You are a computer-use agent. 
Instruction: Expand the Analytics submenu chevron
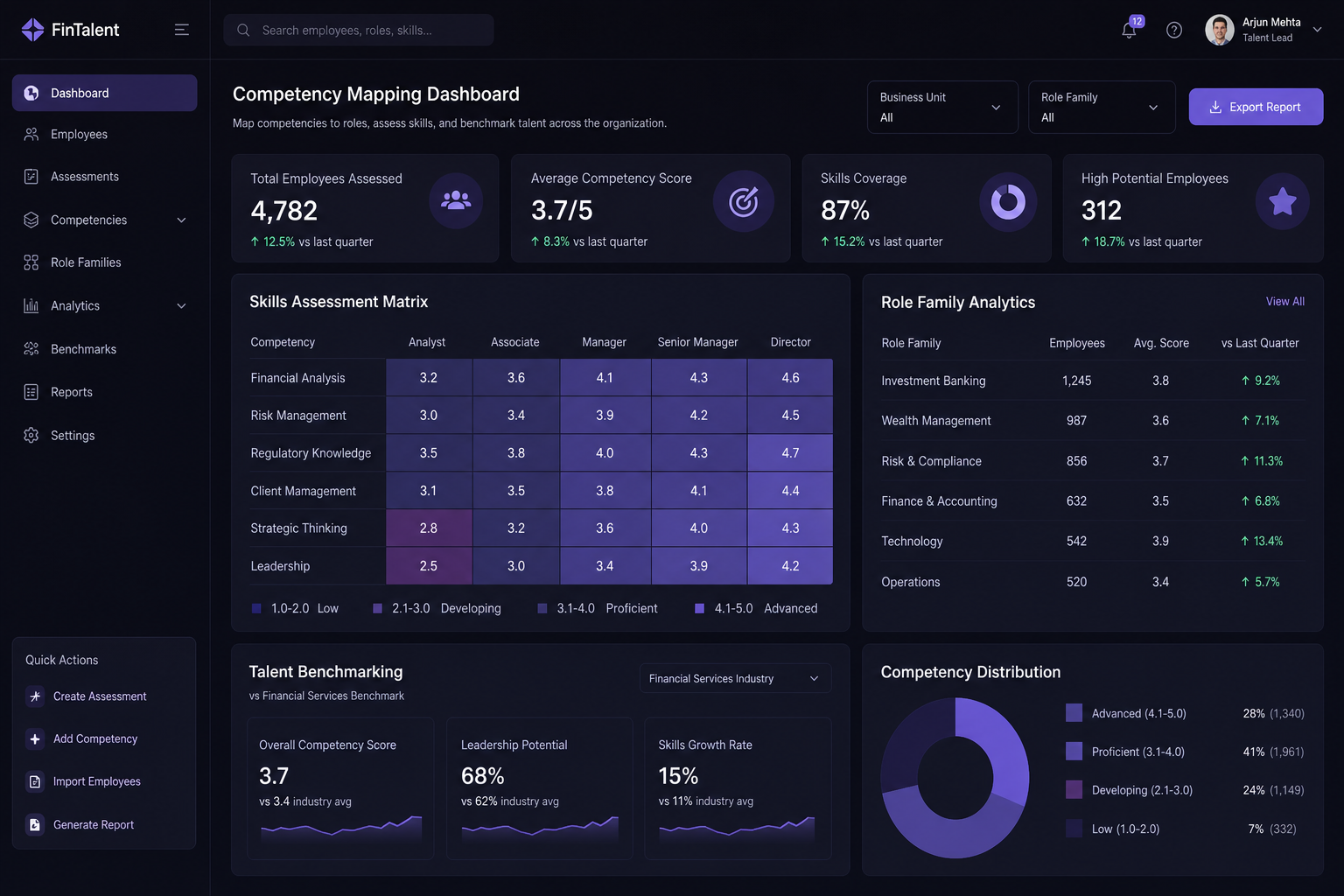point(182,306)
